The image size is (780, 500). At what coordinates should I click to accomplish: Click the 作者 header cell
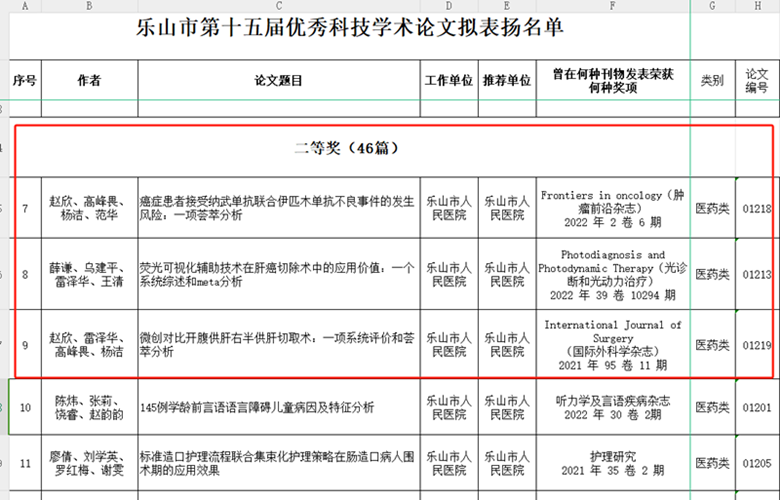(90, 80)
